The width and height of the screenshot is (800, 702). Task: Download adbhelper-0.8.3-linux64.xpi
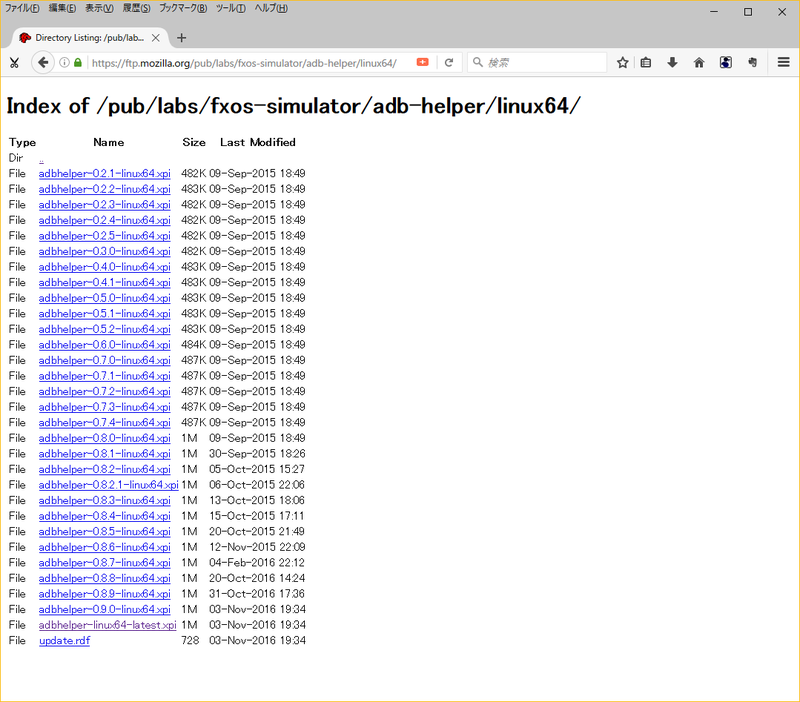tap(105, 500)
